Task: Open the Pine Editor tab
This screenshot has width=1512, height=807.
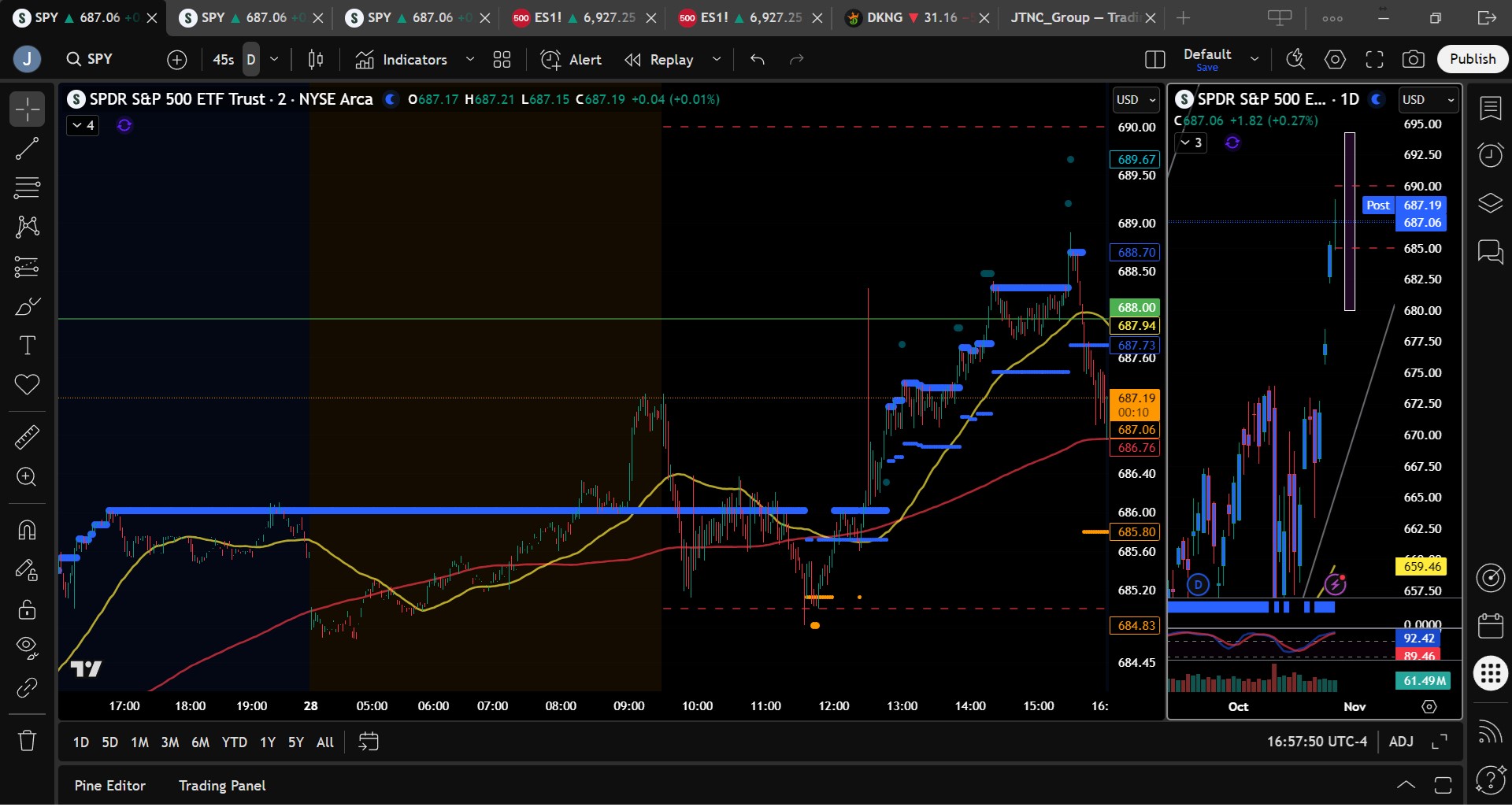Action: coord(110,786)
